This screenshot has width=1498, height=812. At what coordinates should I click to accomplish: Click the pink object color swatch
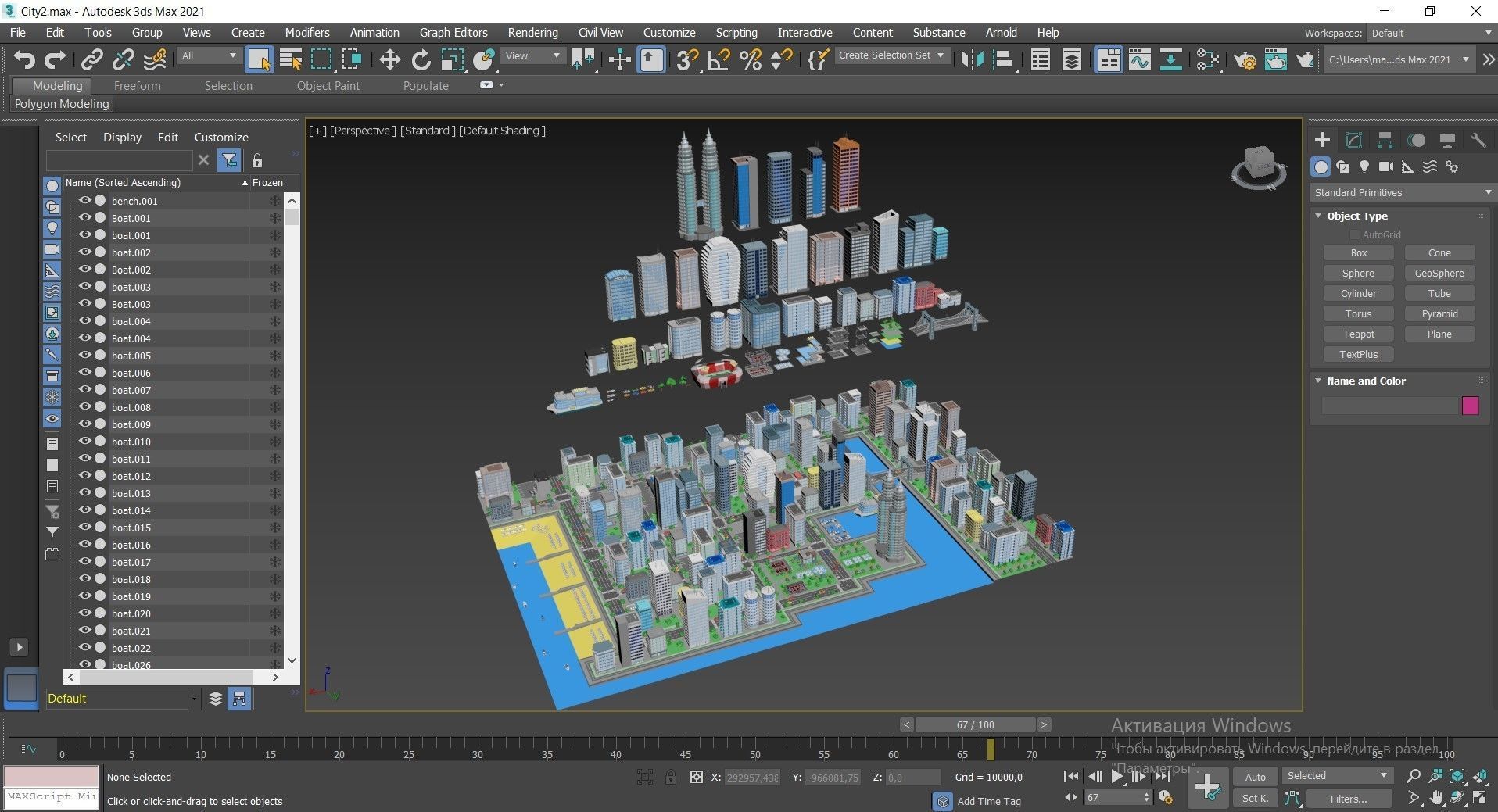(x=1470, y=406)
